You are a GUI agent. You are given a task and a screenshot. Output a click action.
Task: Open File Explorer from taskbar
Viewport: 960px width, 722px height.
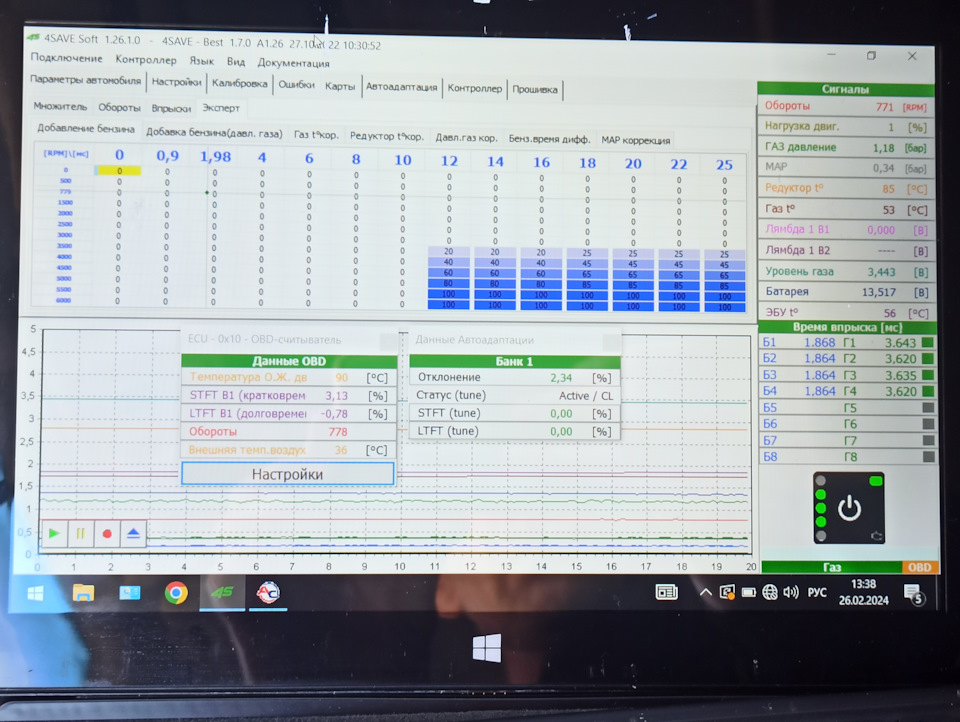pos(83,593)
